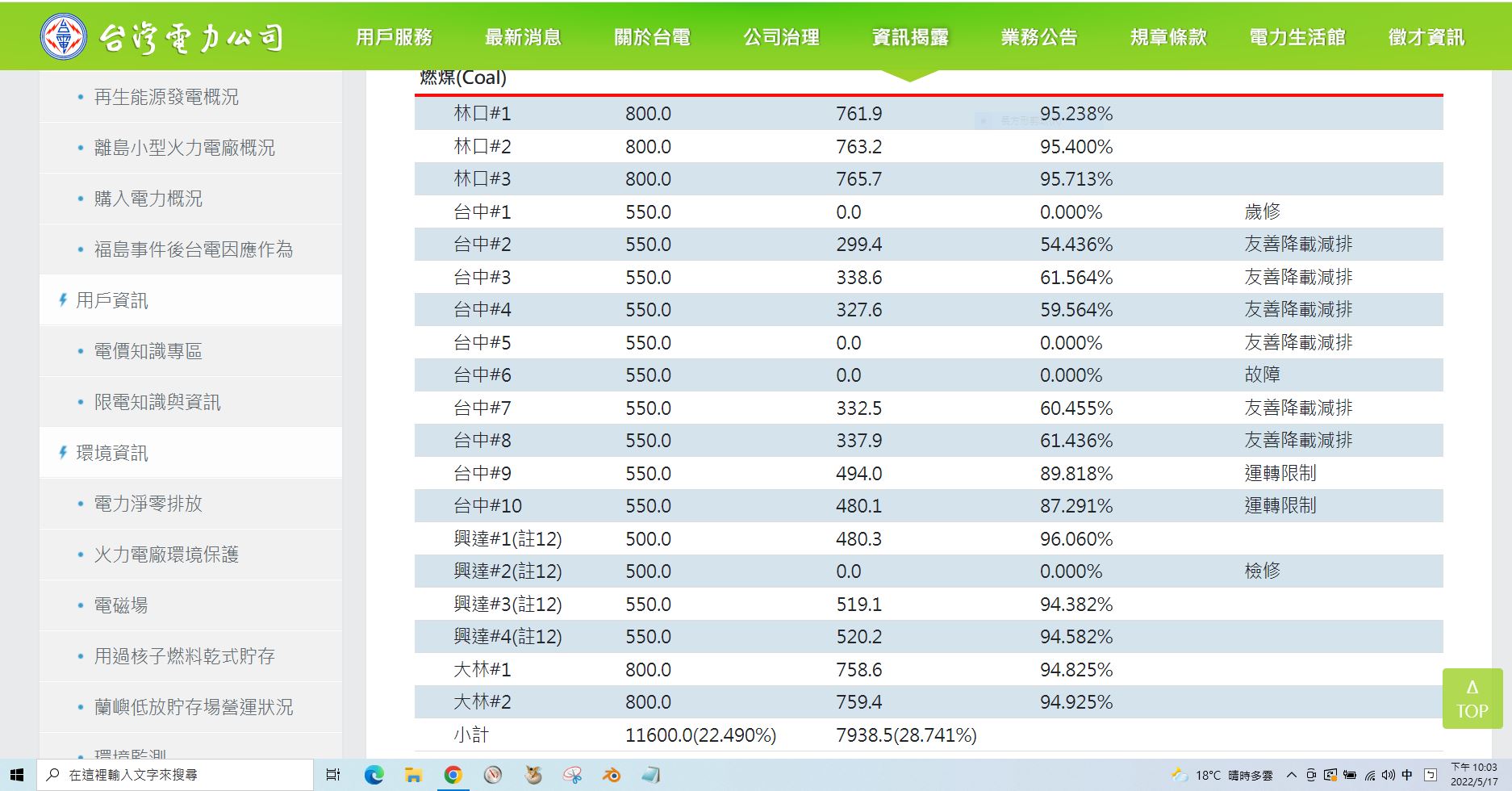Screen dimensions: 1512x791
Task: Launch Microsoft Edge from taskbar
Action: [374, 775]
